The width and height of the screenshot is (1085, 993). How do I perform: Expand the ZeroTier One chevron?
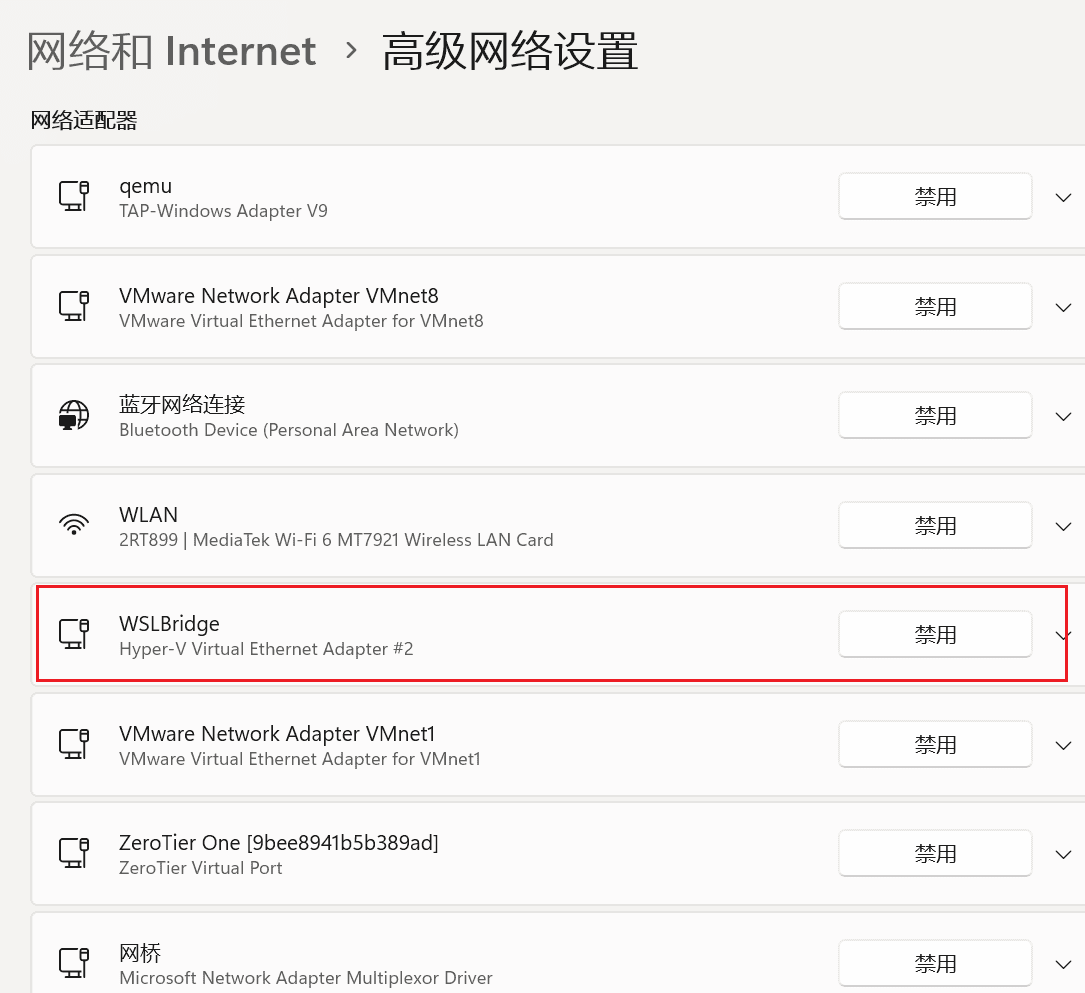[1063, 854]
